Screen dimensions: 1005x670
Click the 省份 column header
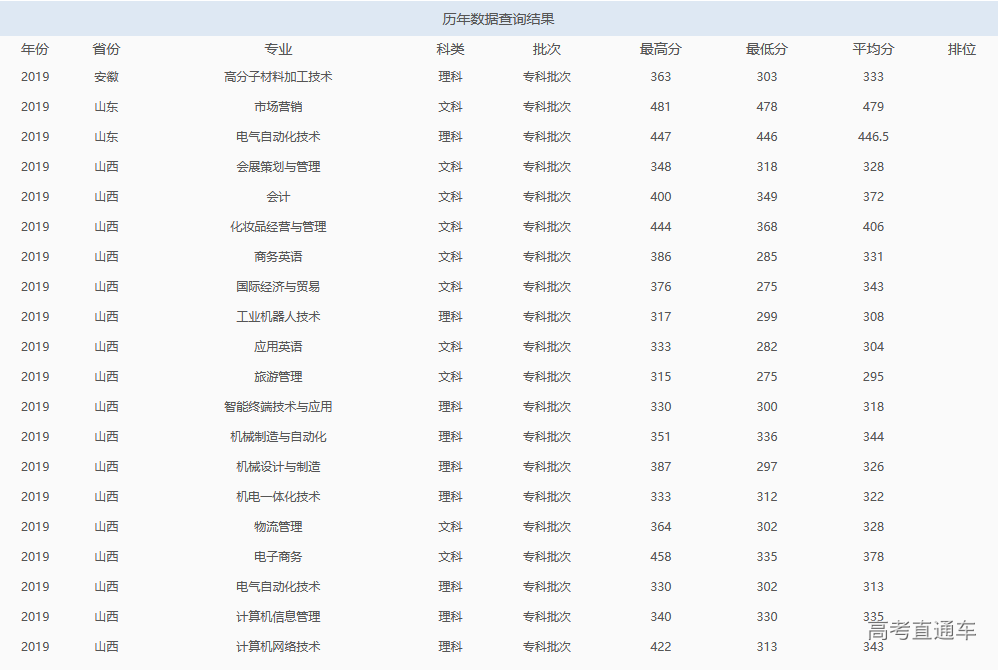tap(104, 47)
